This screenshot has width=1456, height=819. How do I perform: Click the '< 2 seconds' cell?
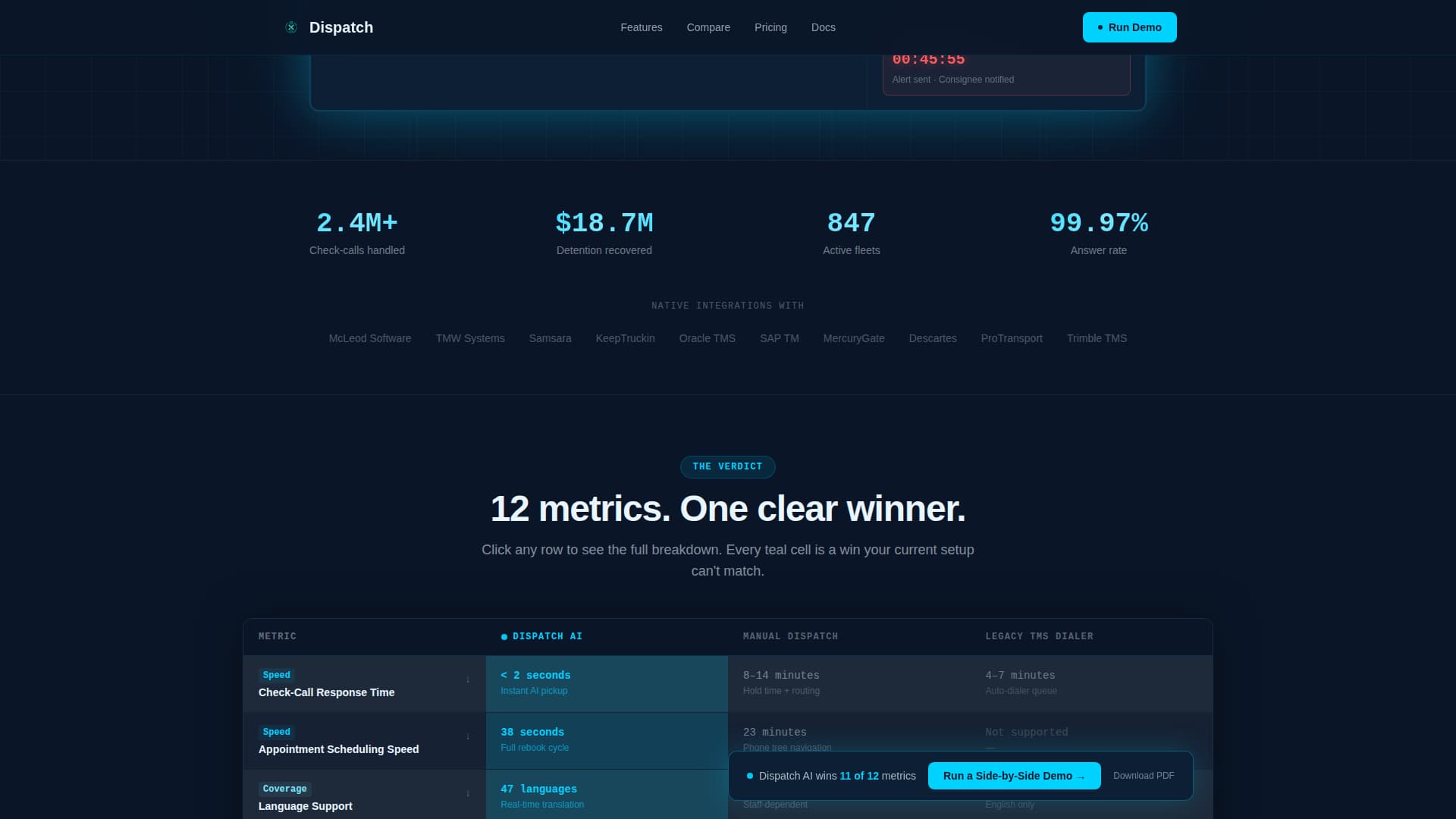(x=607, y=684)
